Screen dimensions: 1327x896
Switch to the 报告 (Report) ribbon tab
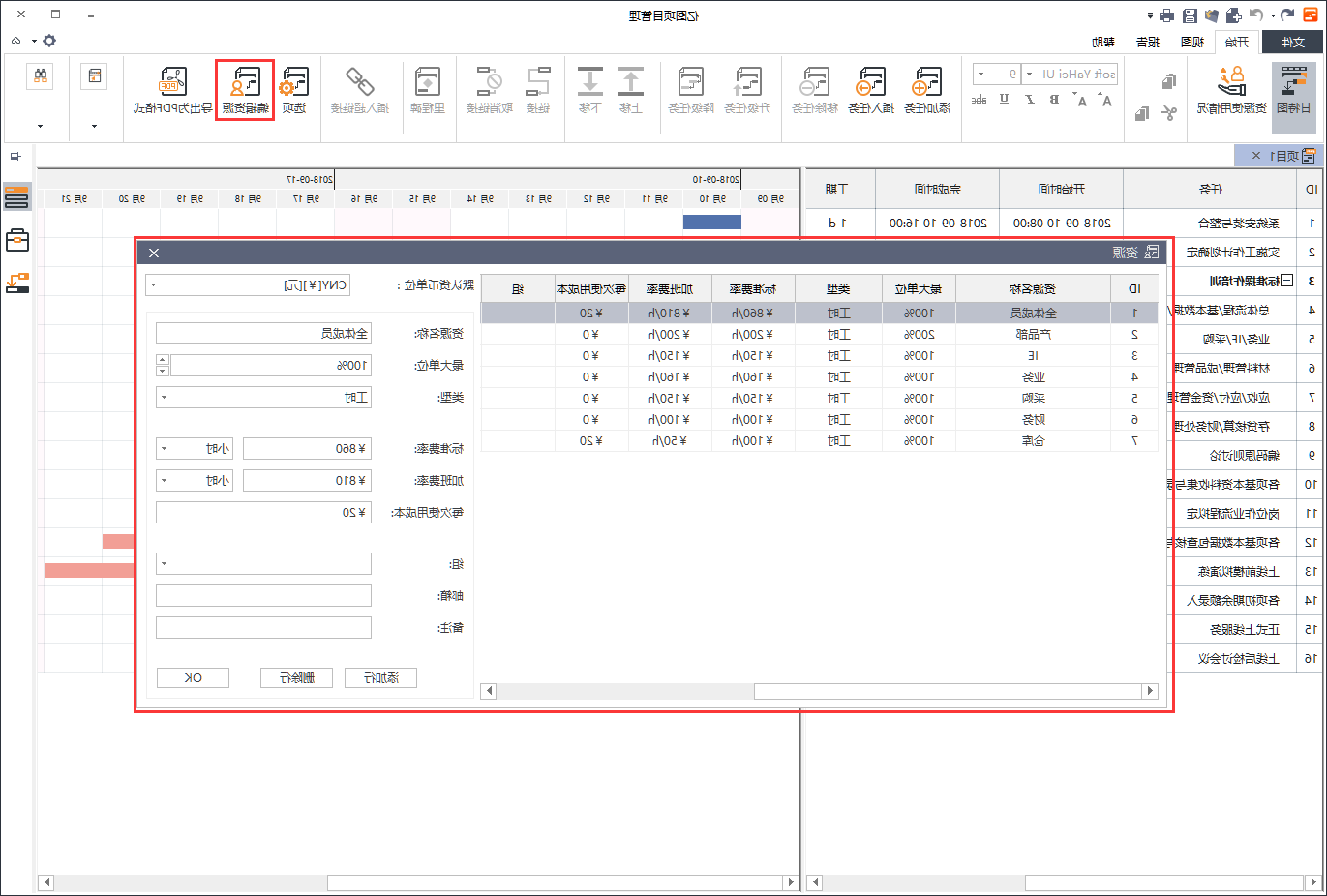click(x=1148, y=42)
